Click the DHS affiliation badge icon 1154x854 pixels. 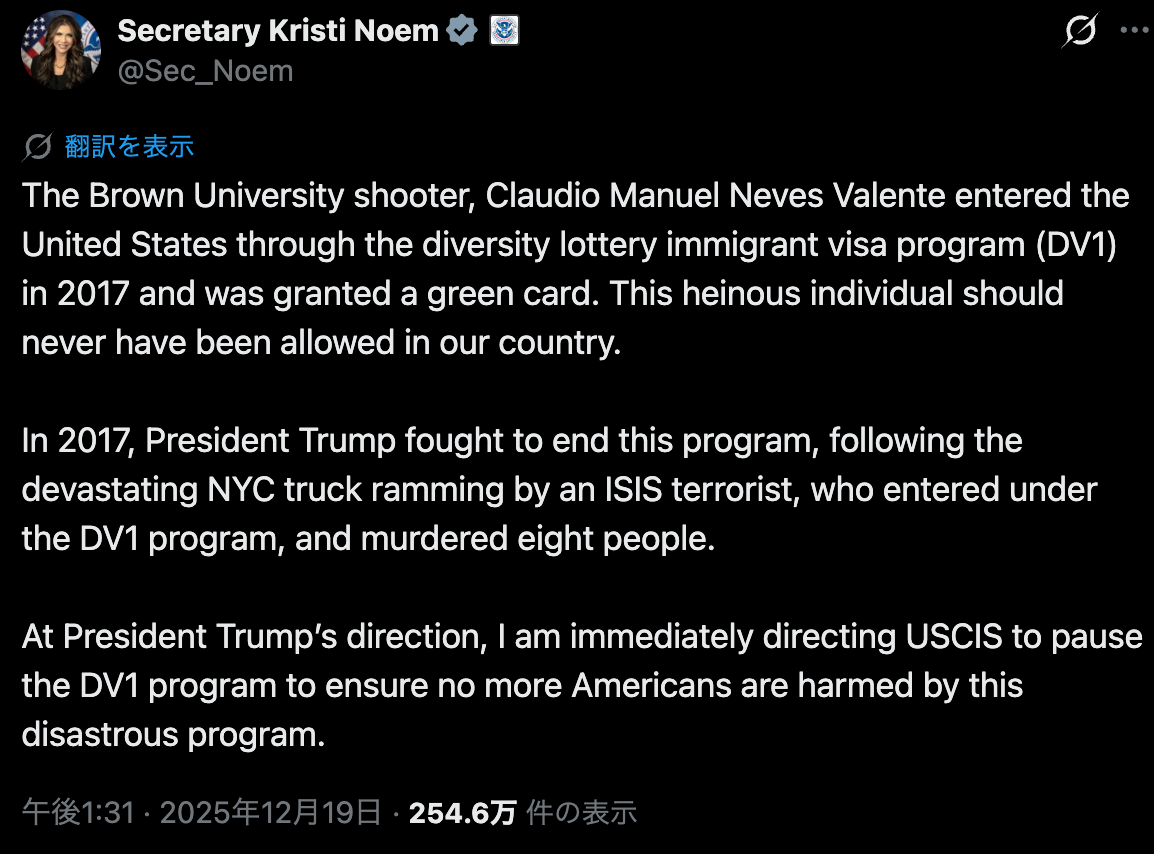pos(503,31)
